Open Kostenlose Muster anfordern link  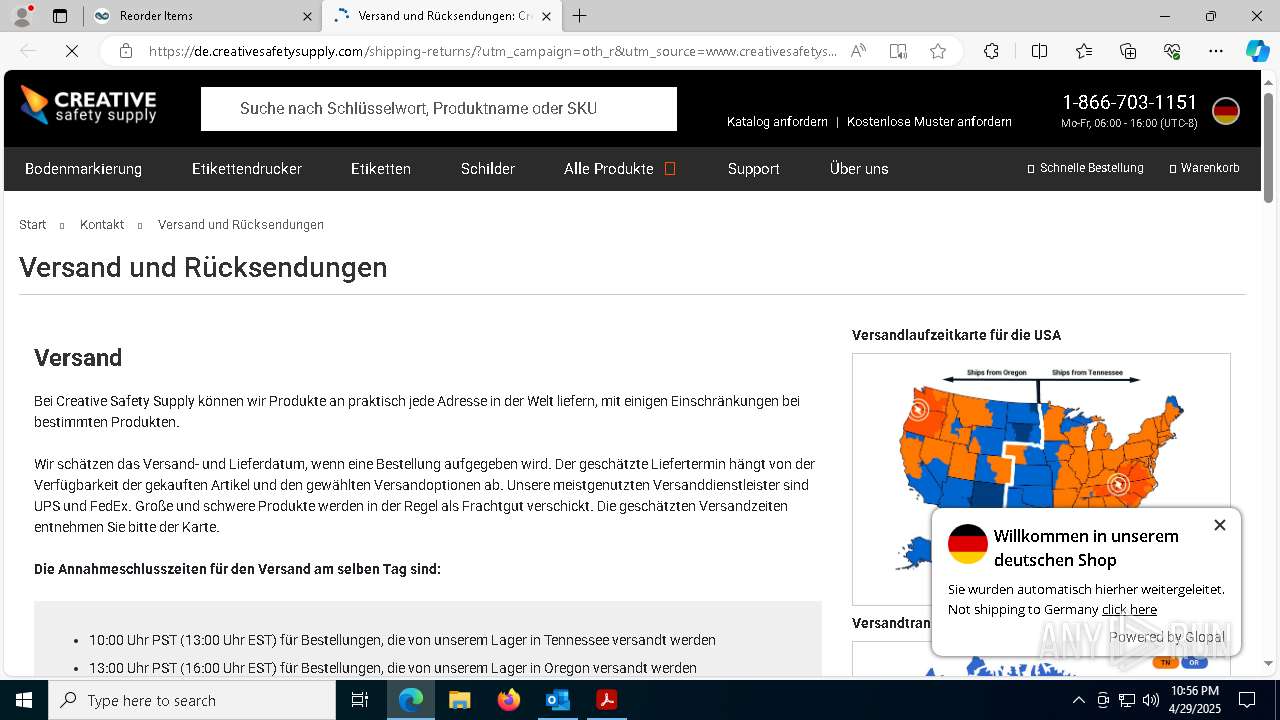(929, 122)
